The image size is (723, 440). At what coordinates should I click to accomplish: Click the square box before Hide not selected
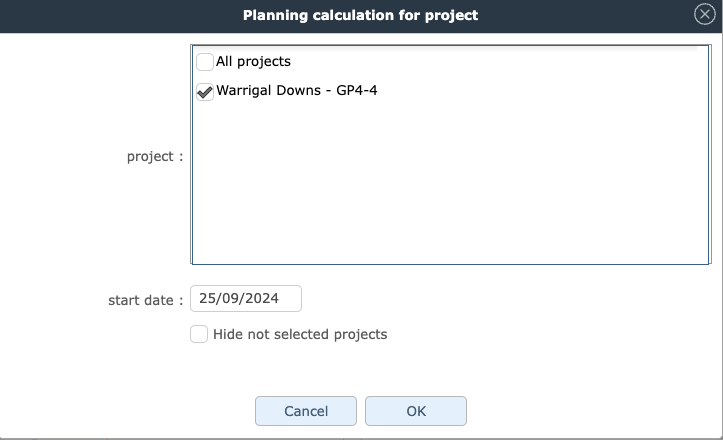[199, 334]
